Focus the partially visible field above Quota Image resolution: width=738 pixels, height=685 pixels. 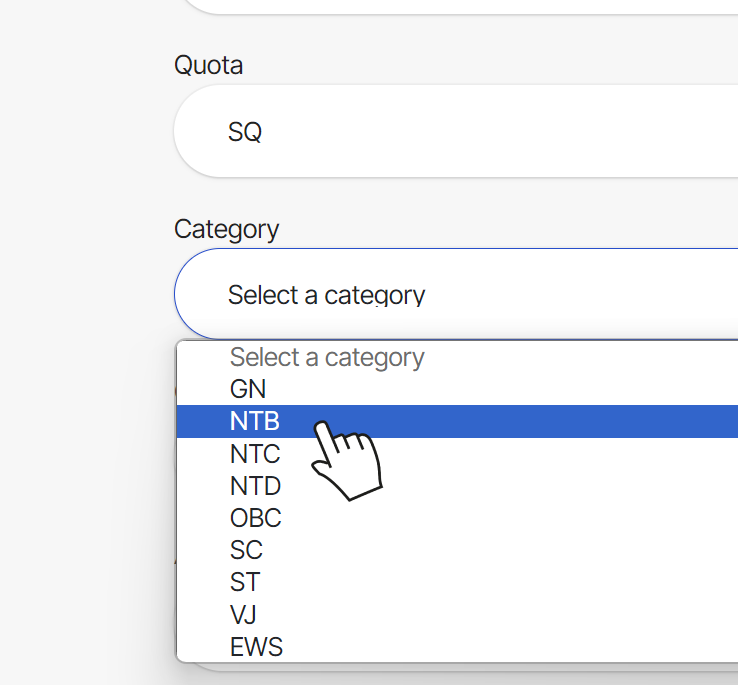(x=455, y=5)
